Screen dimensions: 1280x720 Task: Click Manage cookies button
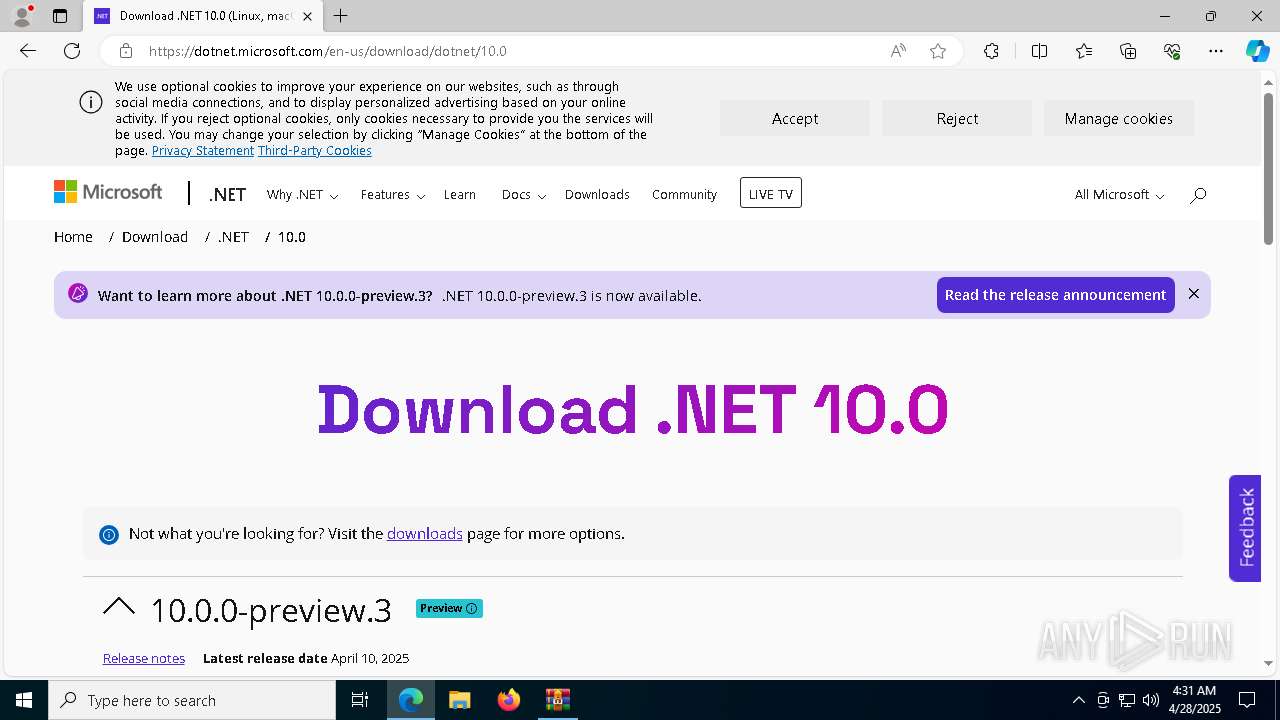[1119, 118]
